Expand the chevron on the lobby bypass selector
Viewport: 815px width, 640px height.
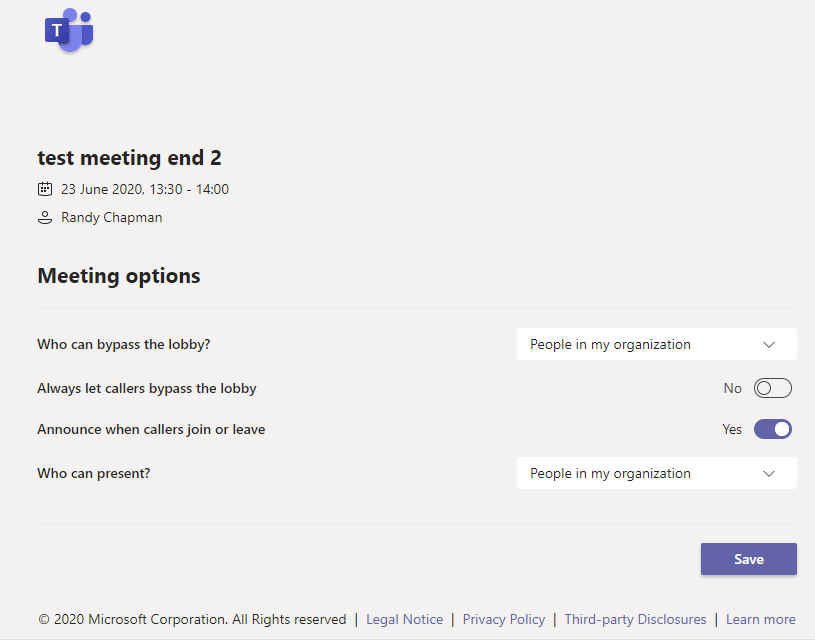pyautogui.click(x=769, y=344)
